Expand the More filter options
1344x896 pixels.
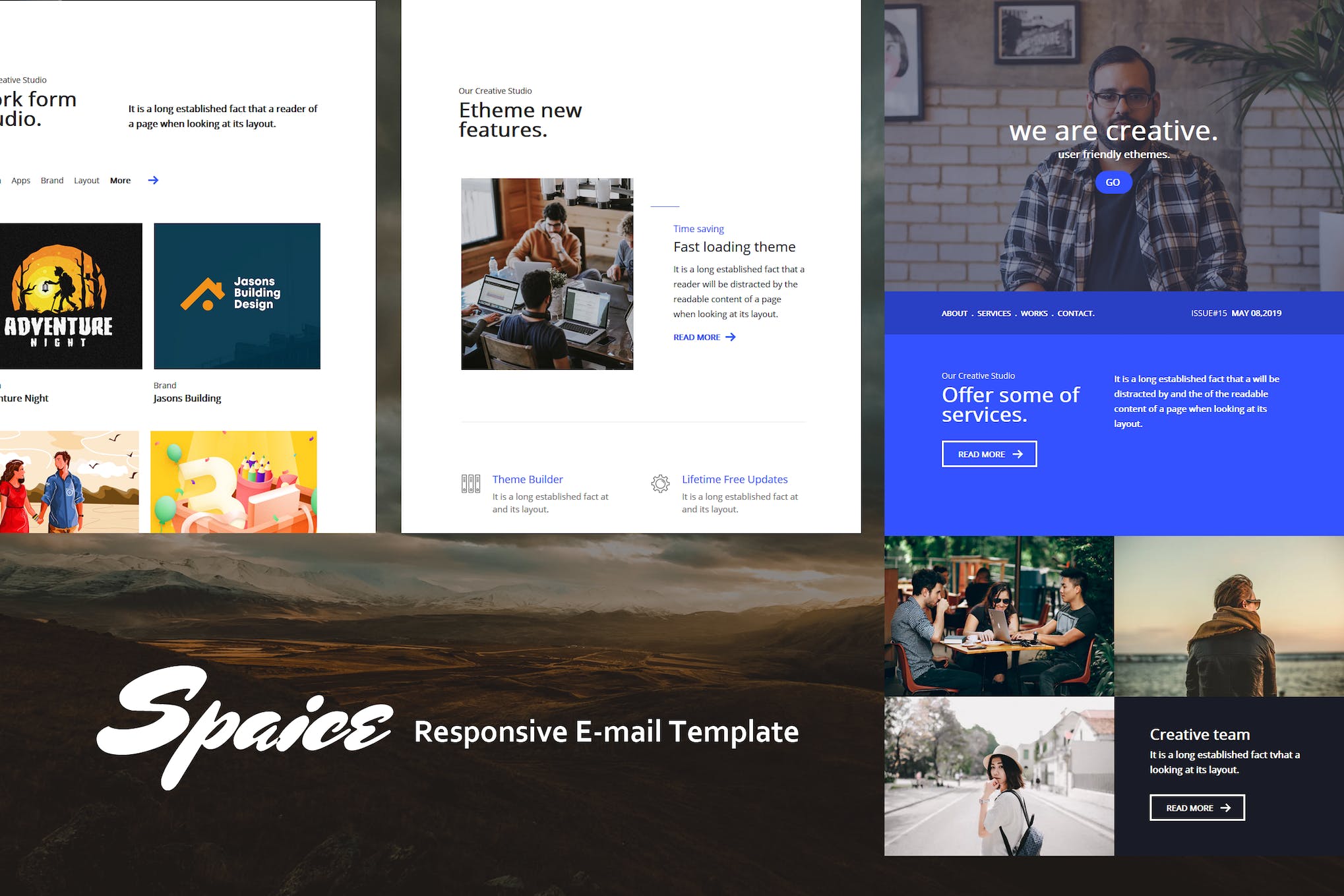pyautogui.click(x=120, y=181)
